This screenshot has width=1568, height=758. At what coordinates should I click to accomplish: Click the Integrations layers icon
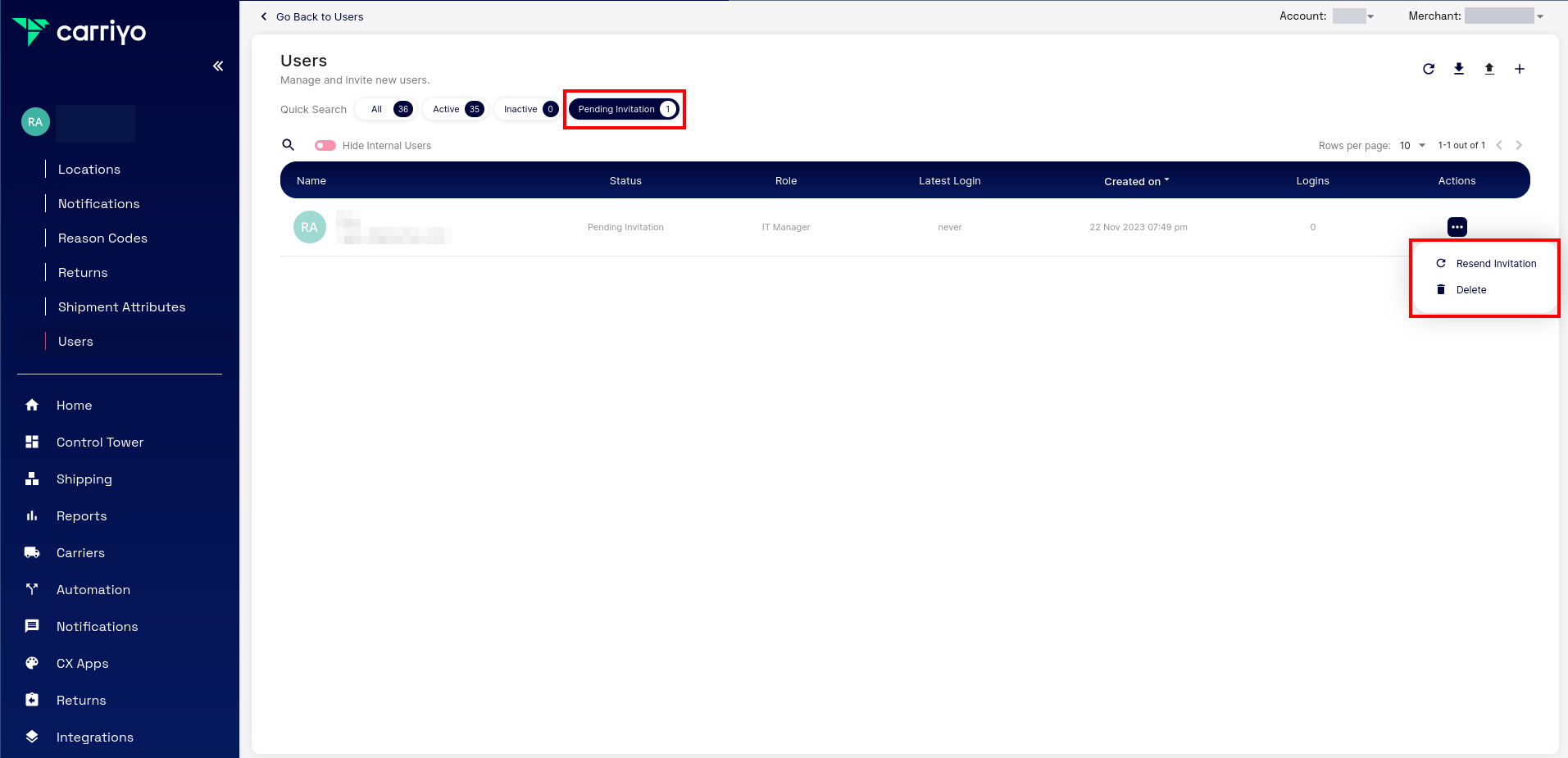pos(32,737)
